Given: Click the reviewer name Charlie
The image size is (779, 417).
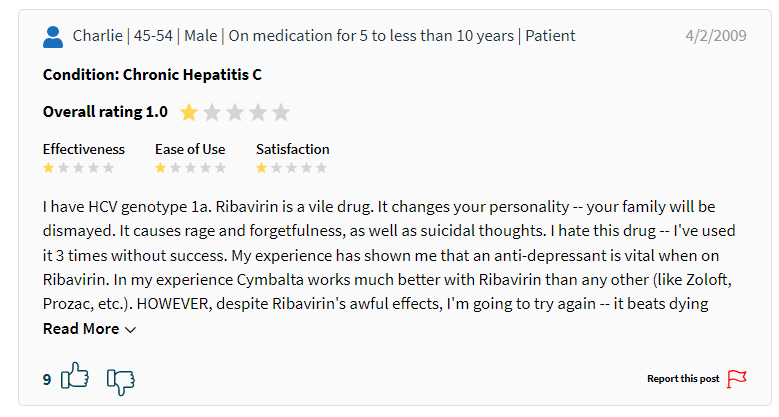Looking at the screenshot, I should tap(97, 36).
